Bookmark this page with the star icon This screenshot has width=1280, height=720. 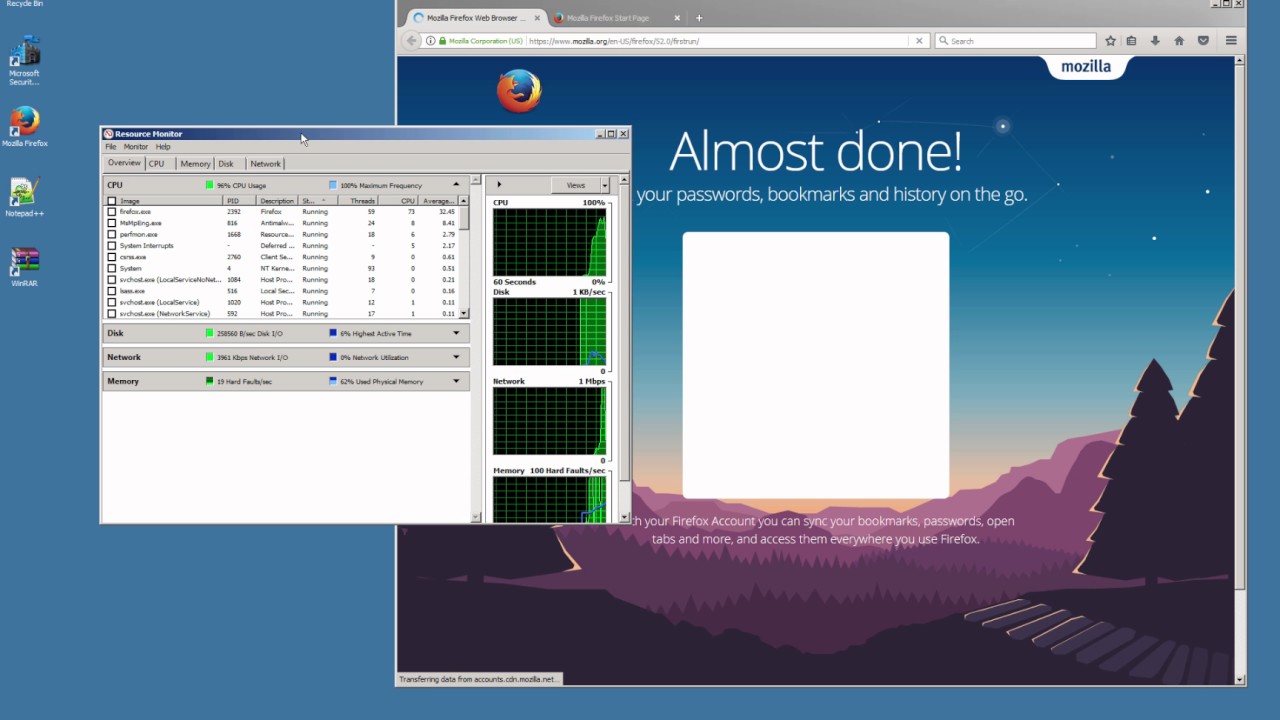(1110, 41)
